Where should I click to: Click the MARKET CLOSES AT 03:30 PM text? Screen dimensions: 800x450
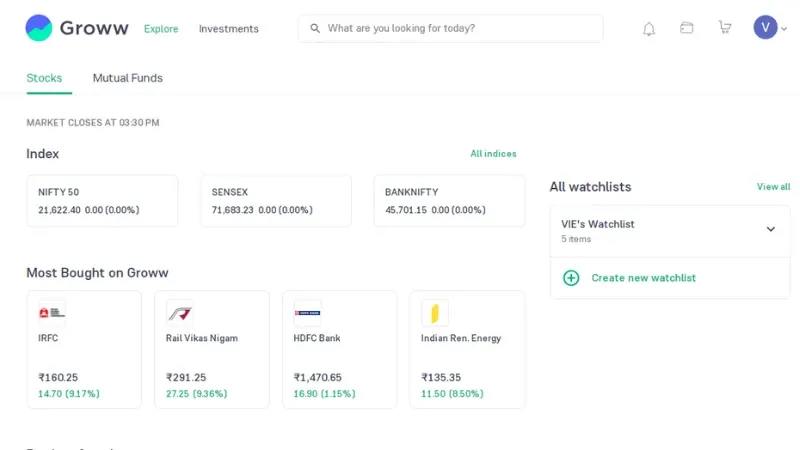pyautogui.click(x=93, y=122)
